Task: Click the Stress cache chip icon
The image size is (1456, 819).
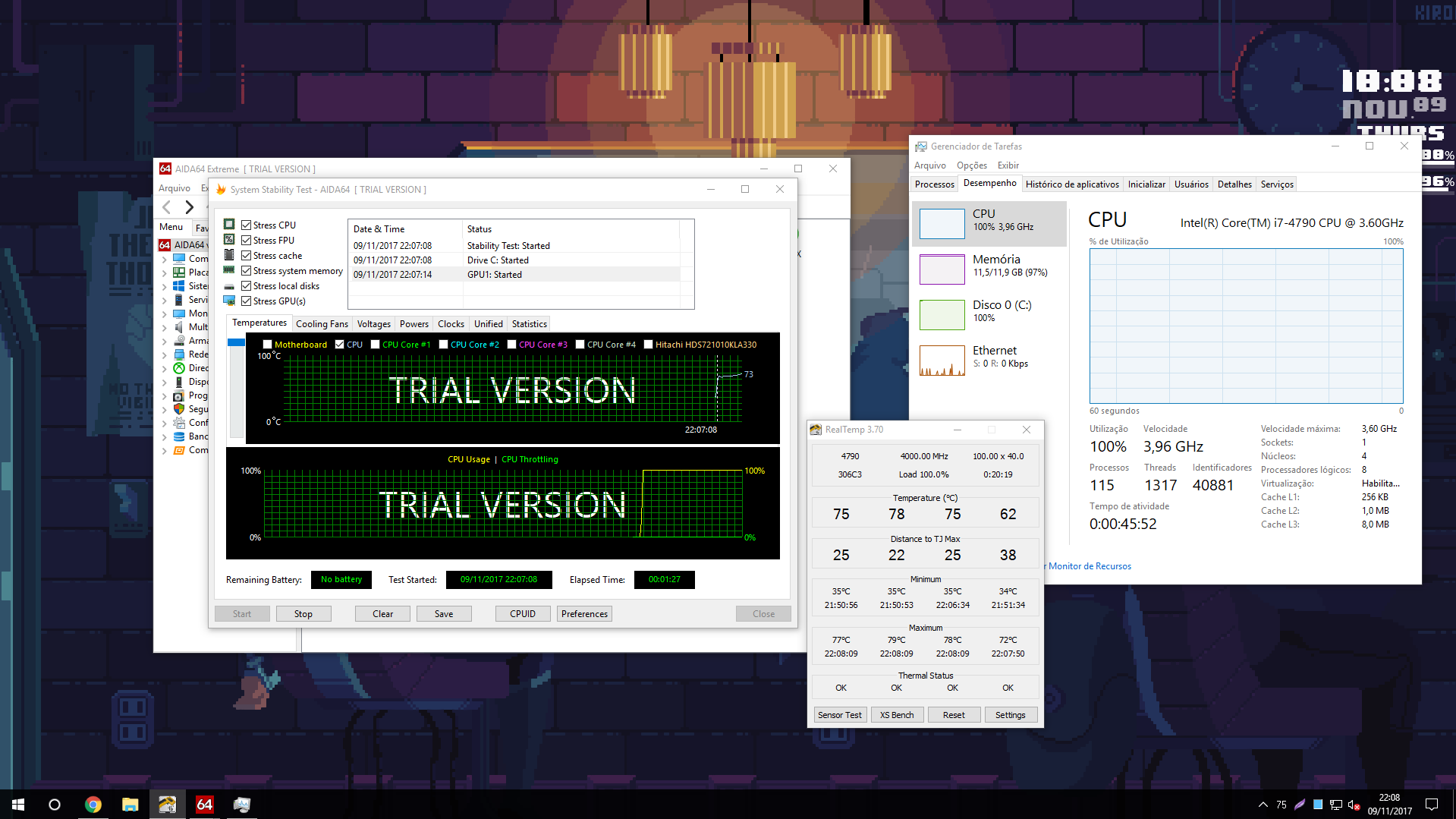Action: click(229, 255)
